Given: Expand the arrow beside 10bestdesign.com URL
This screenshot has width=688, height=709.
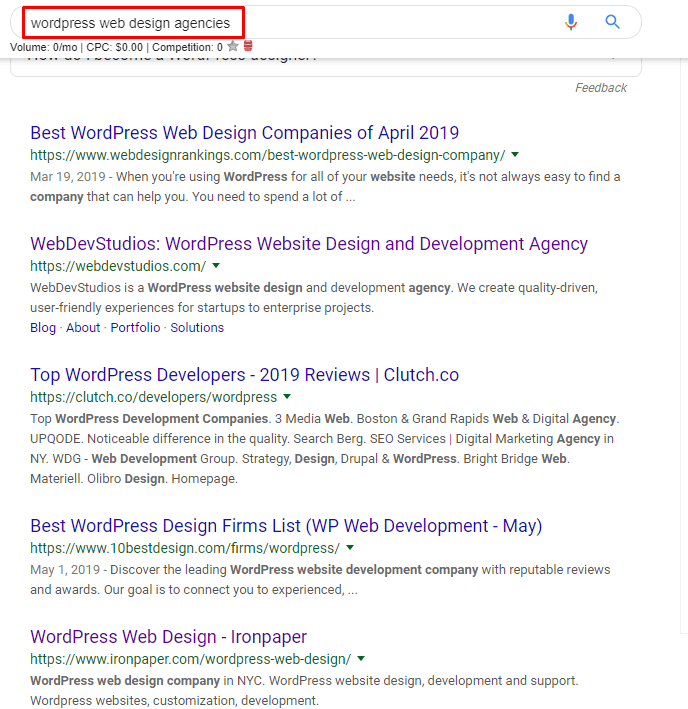Looking at the screenshot, I should (350, 548).
